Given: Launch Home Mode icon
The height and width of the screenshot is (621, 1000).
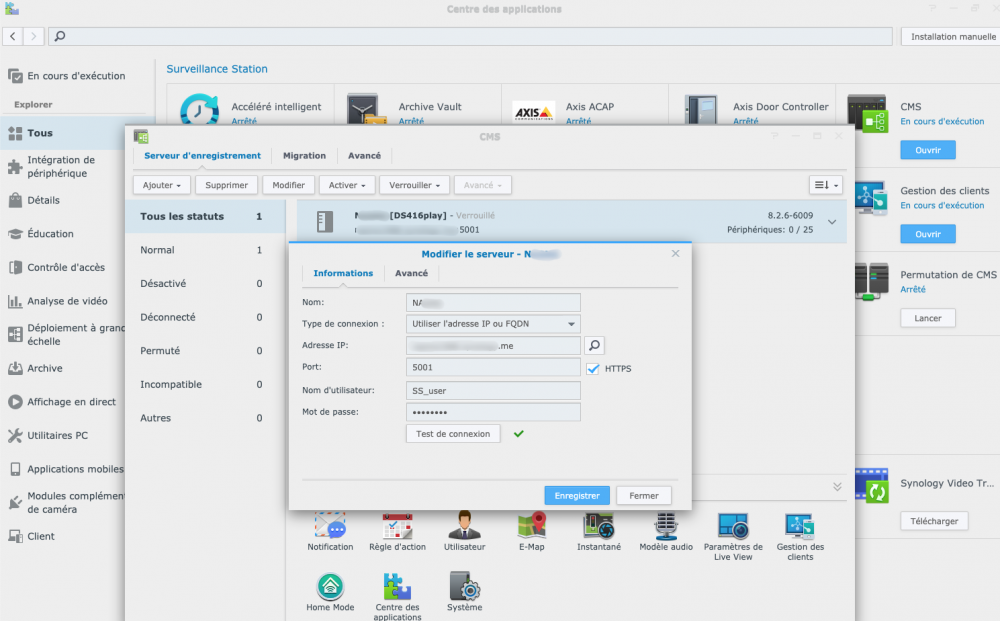Looking at the screenshot, I should (330, 586).
